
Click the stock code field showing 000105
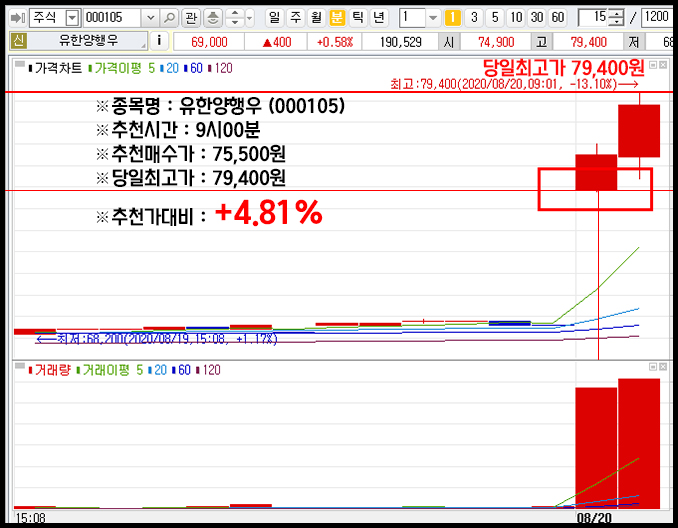coord(112,18)
